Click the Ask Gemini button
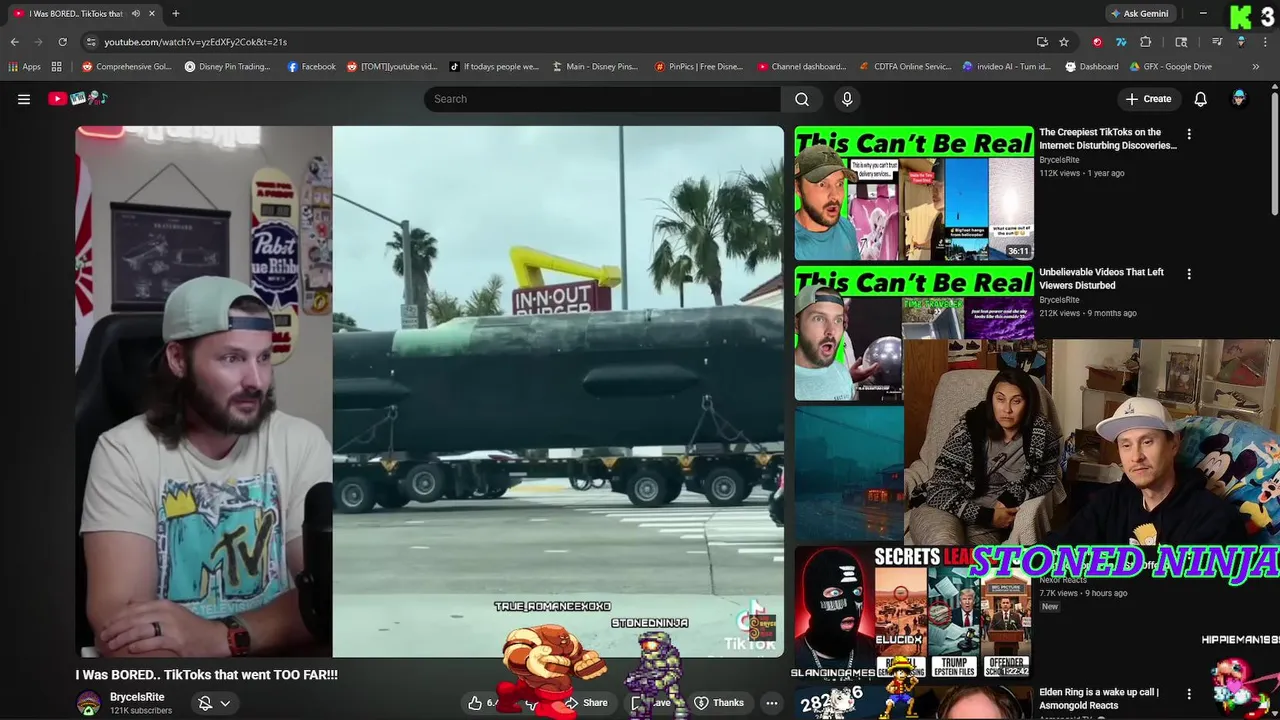The height and width of the screenshot is (720, 1280). point(1138,14)
